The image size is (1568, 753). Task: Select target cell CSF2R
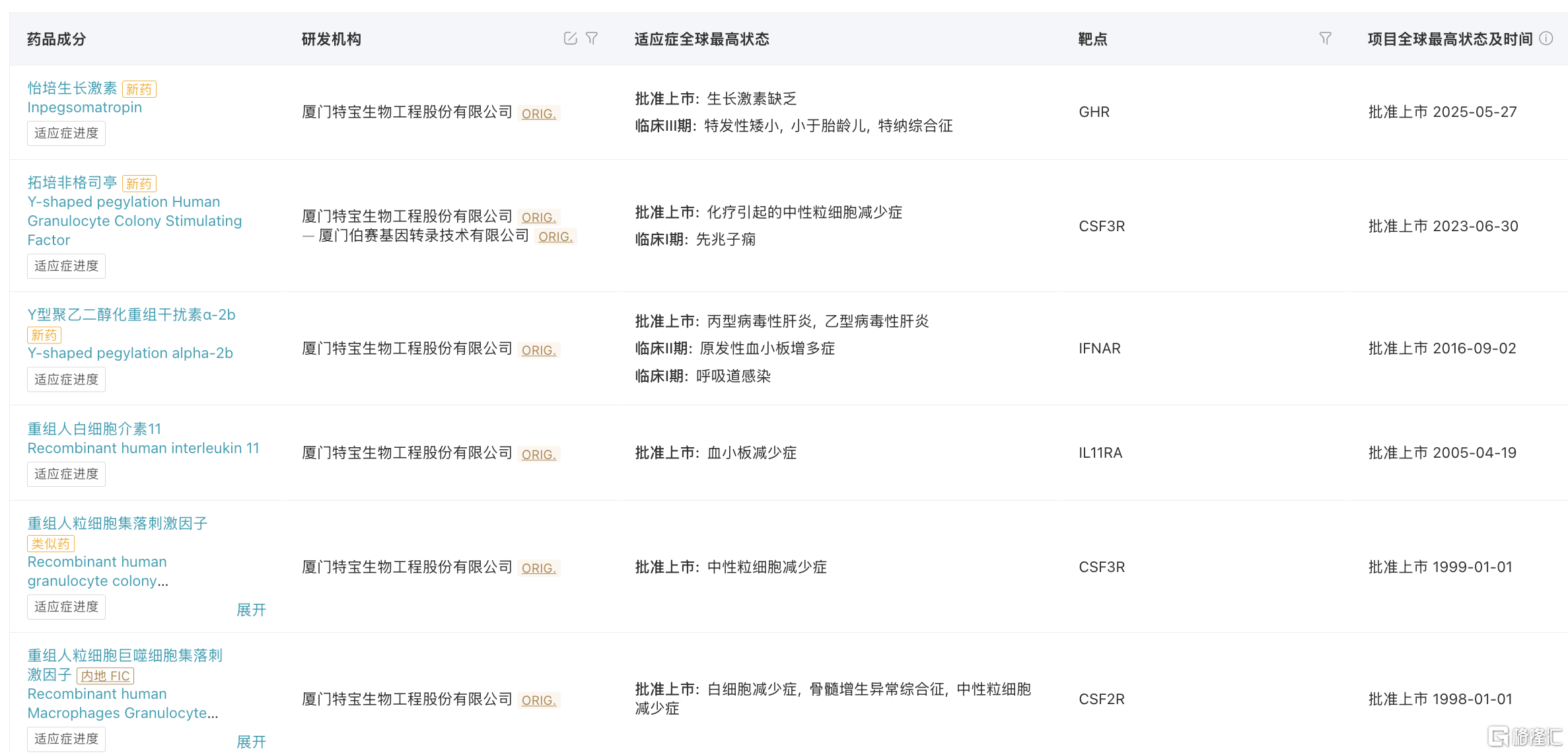coord(1102,699)
